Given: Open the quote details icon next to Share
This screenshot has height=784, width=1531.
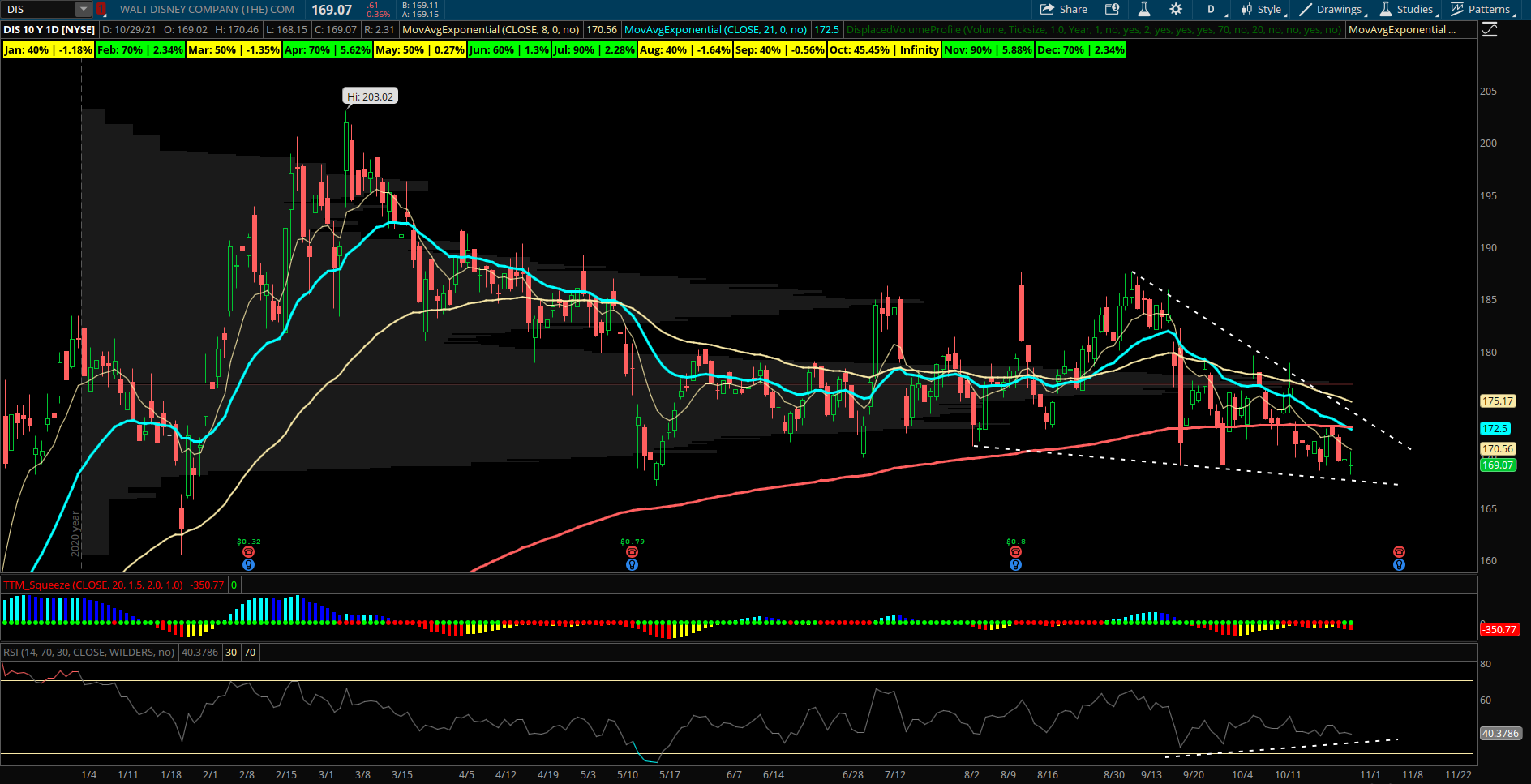Looking at the screenshot, I should pyautogui.click(x=1113, y=10).
